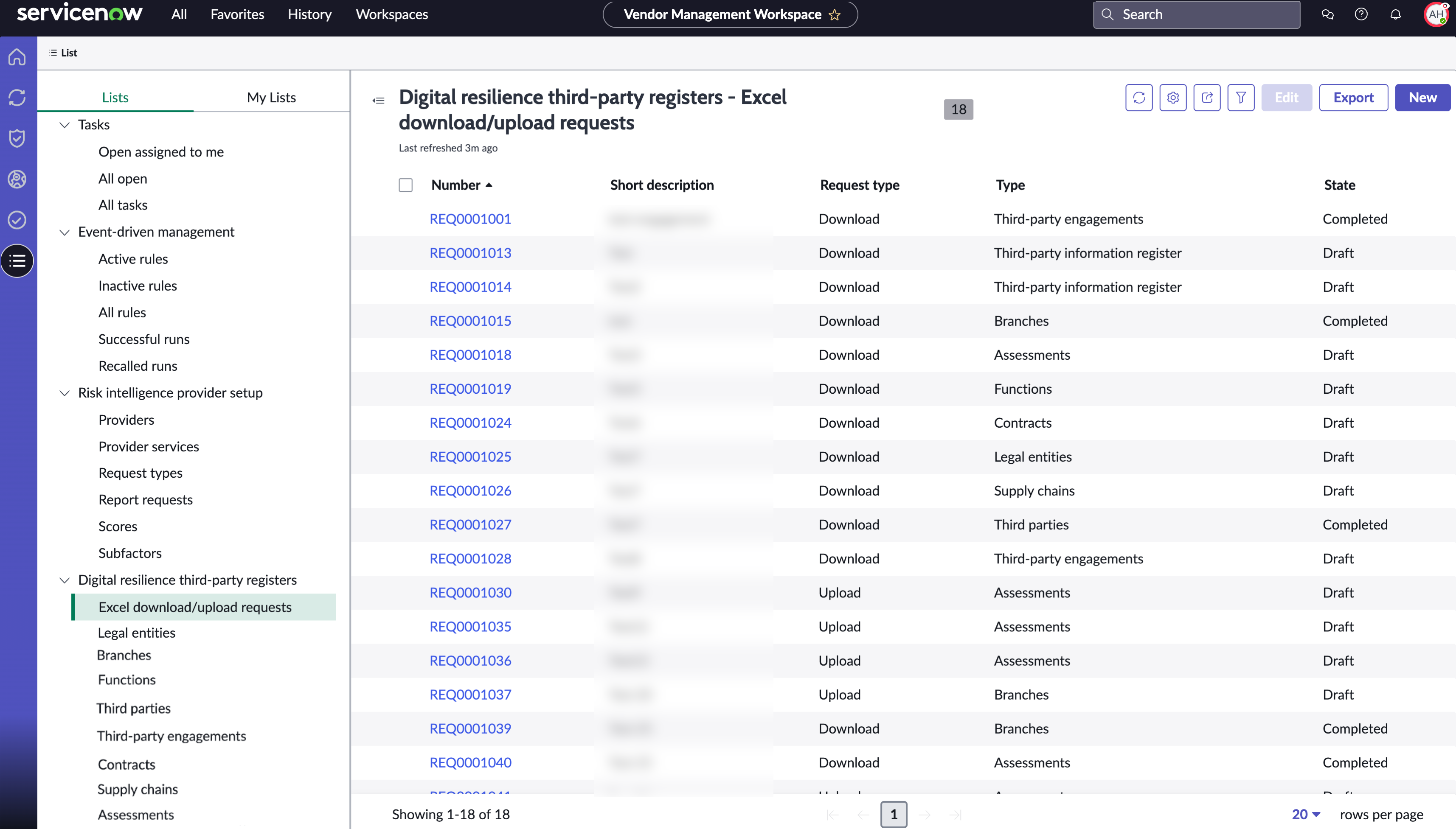Open the Favorites menu
This screenshot has width=1456, height=829.
click(x=237, y=14)
